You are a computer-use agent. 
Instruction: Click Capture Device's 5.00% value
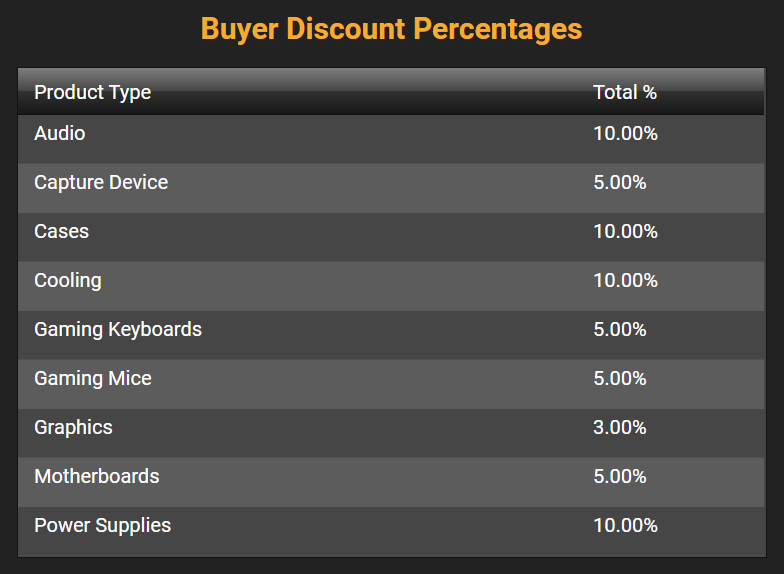620,182
